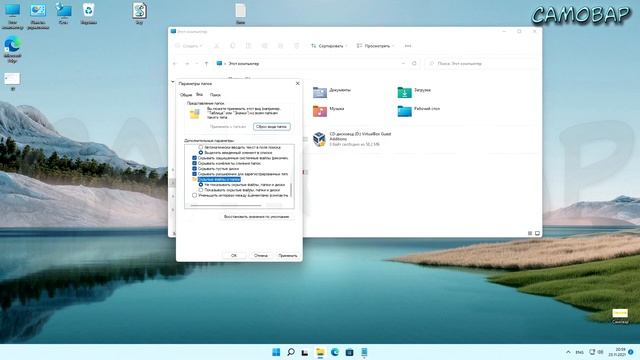Image resolution: width=640 pixels, height=360 pixels.
Task: Click the Этот компьютер address bar path
Action: click(244, 64)
